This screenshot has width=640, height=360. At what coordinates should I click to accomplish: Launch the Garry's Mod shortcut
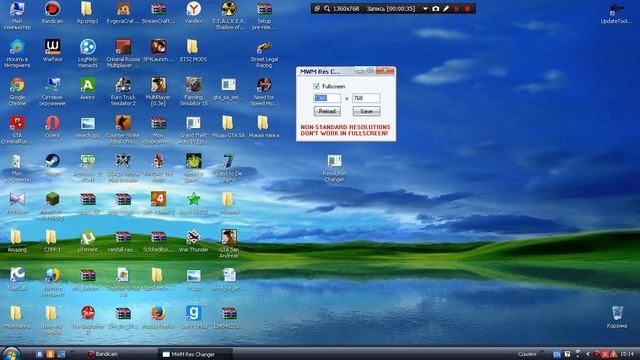[x=193, y=318]
